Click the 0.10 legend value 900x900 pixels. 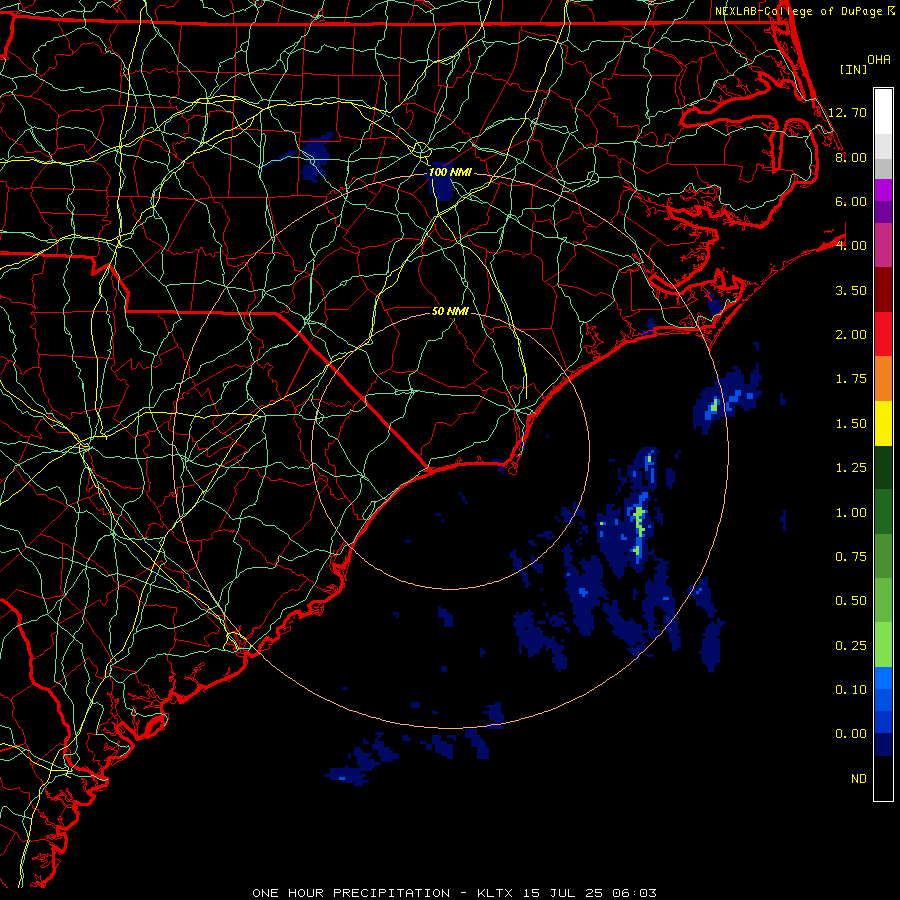point(851,690)
